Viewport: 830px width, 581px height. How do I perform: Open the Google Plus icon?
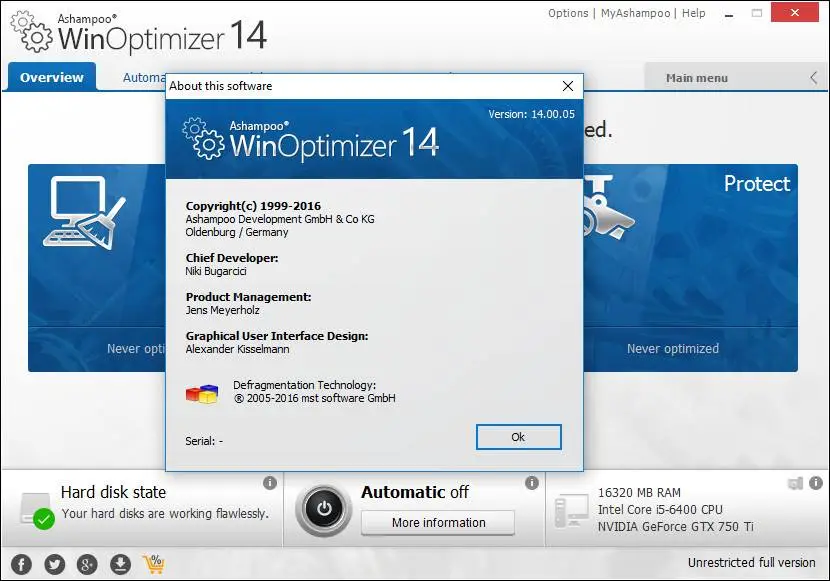click(x=87, y=564)
